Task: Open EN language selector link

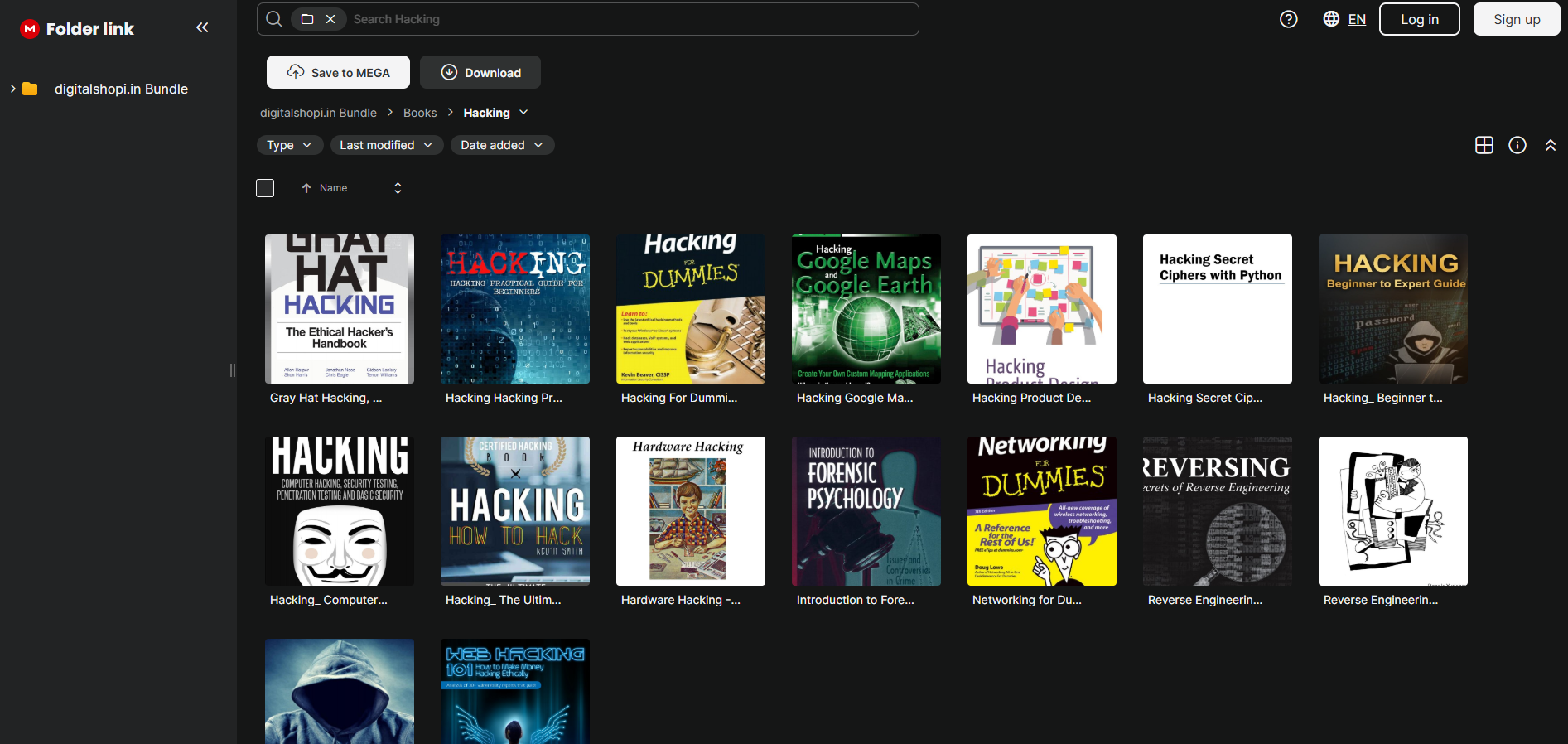Action: [1357, 19]
